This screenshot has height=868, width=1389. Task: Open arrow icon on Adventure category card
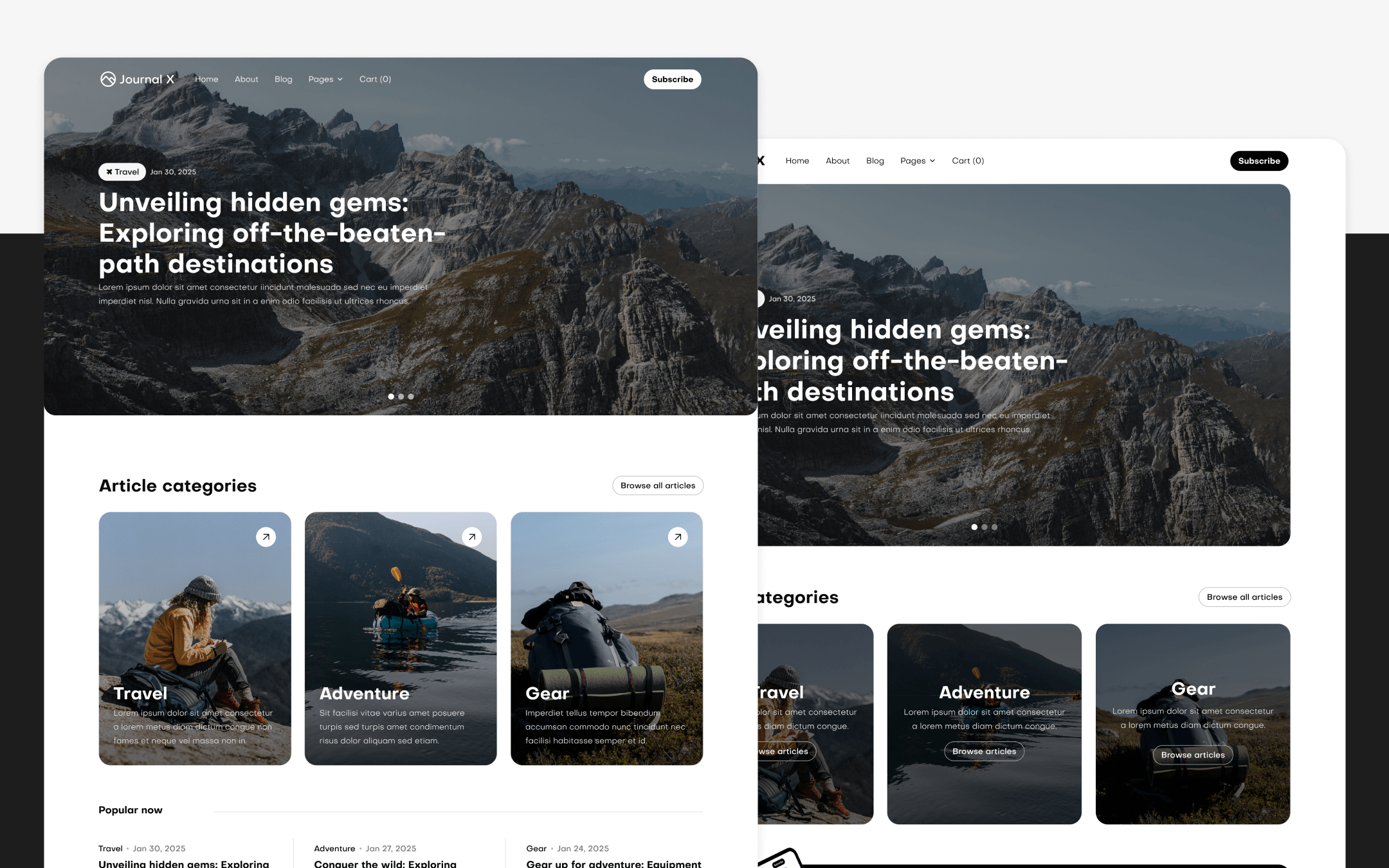tap(471, 537)
